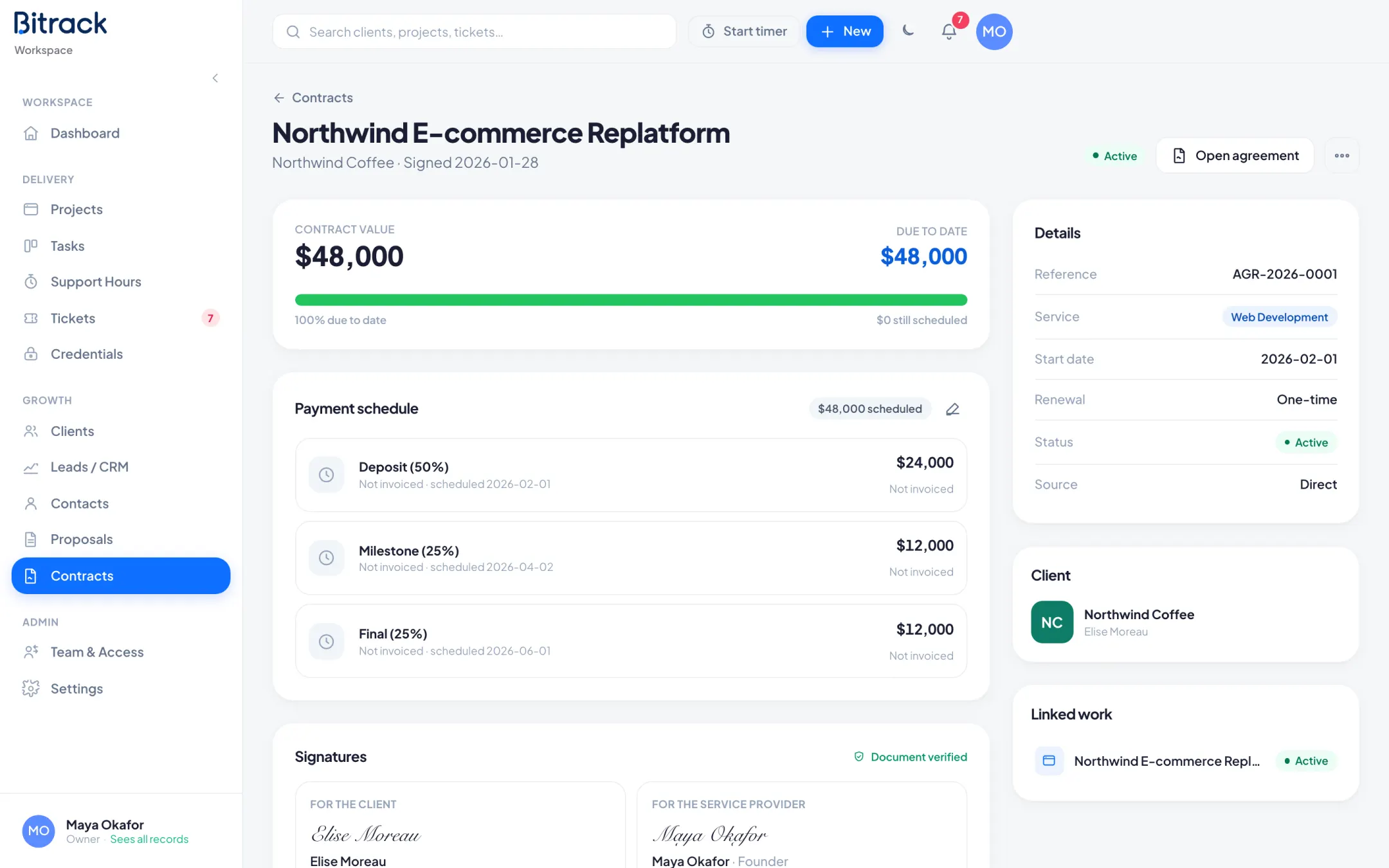The image size is (1389, 868).
Task: Click the Document verified badge
Action: pyautogui.click(x=910, y=757)
